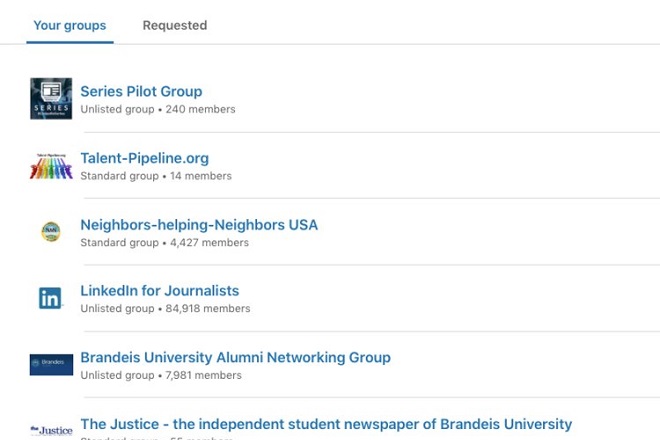660x440 pixels.
Task: Click the LinkedIn logo icon for Journalists group
Action: [x=51, y=298]
